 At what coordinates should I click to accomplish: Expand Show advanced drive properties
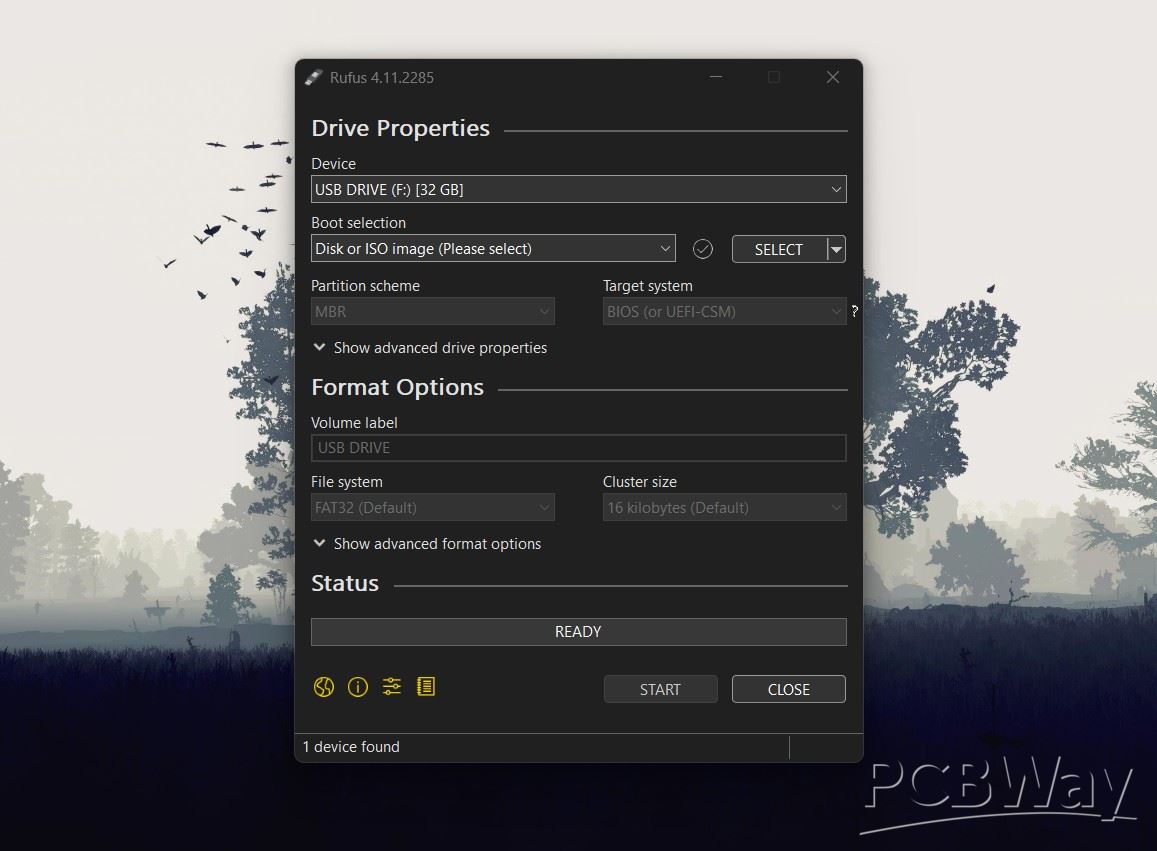coord(430,348)
